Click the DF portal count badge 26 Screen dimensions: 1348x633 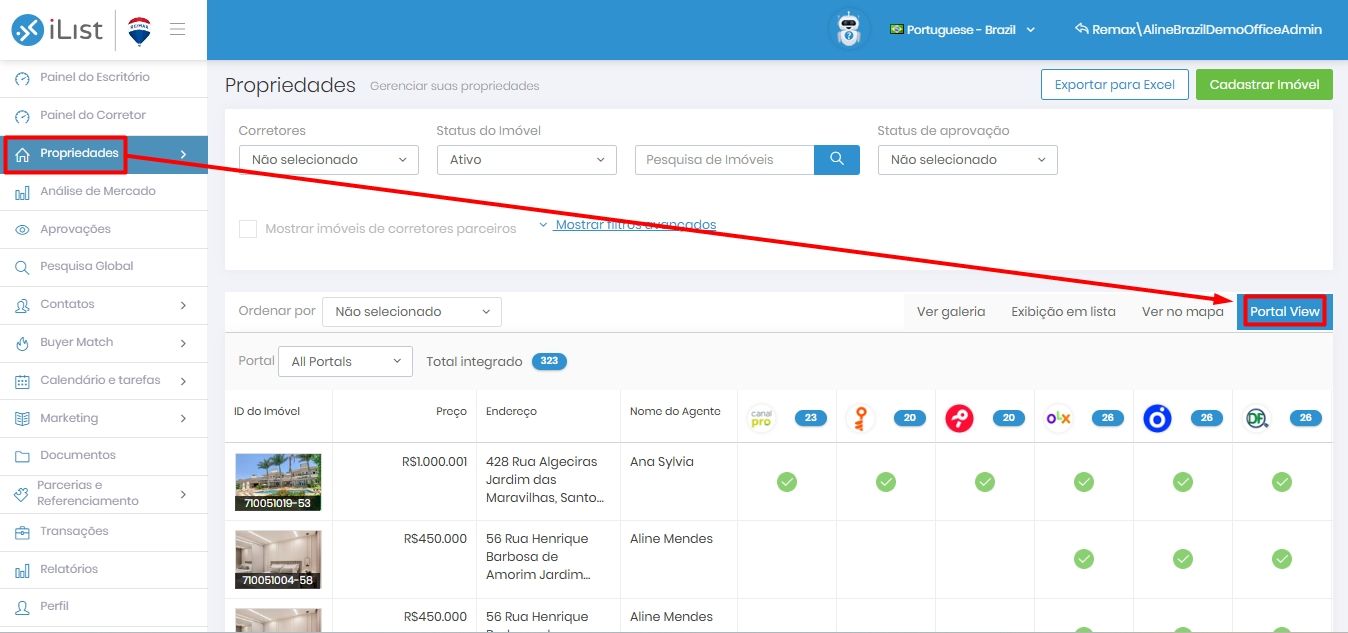click(x=1305, y=418)
